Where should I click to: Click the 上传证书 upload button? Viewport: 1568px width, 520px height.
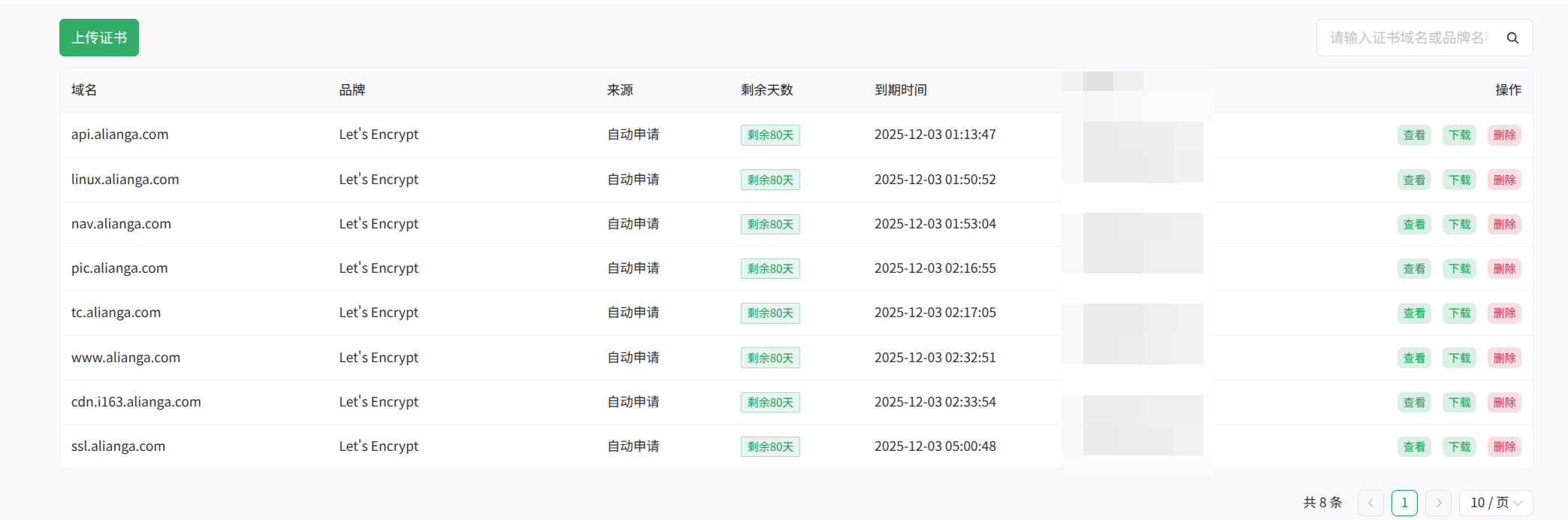tap(99, 38)
